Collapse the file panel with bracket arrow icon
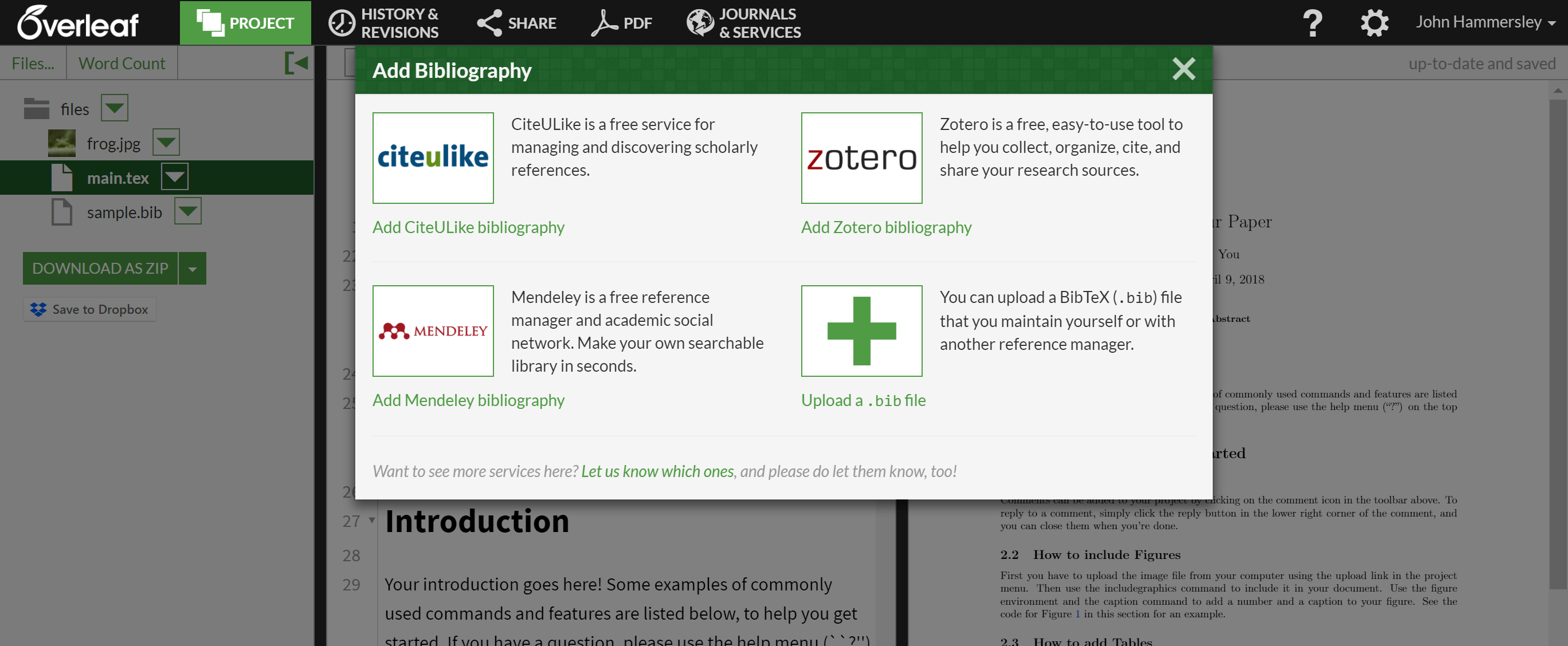This screenshot has width=1568, height=646. click(296, 62)
